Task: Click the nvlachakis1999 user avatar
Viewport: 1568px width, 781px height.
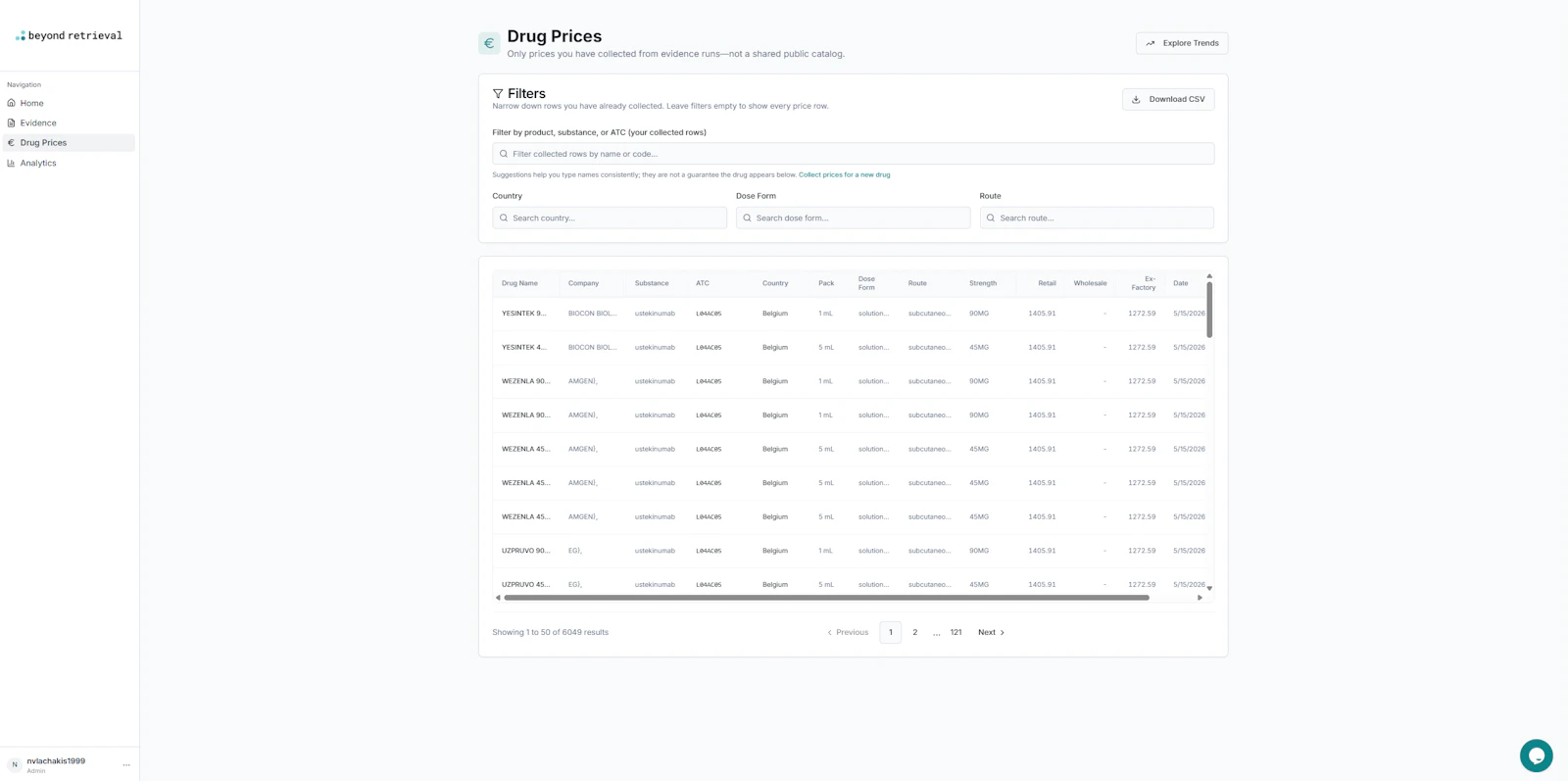Action: click(15, 765)
